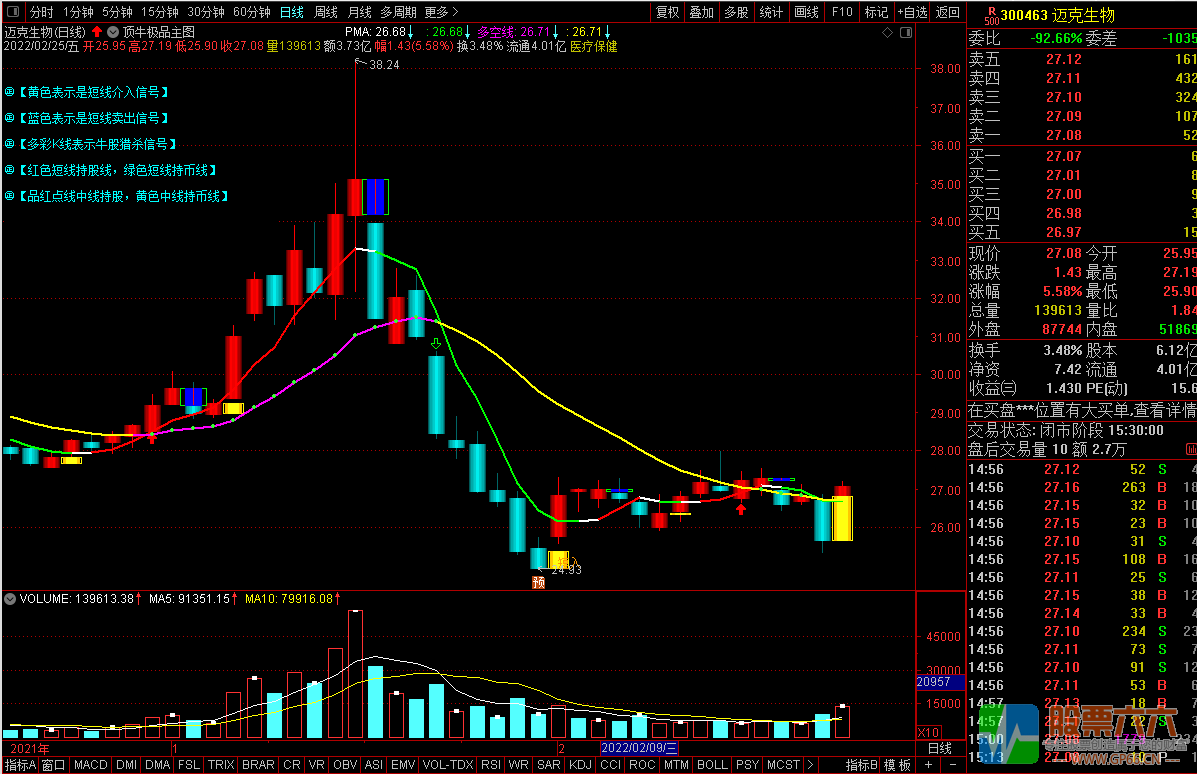
Task: Toggle 复权 price adjustment button
Action: pos(667,12)
